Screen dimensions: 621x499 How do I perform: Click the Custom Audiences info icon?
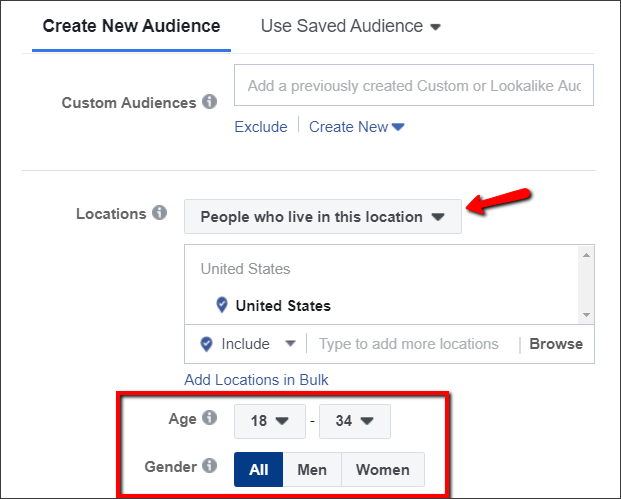pos(210,102)
